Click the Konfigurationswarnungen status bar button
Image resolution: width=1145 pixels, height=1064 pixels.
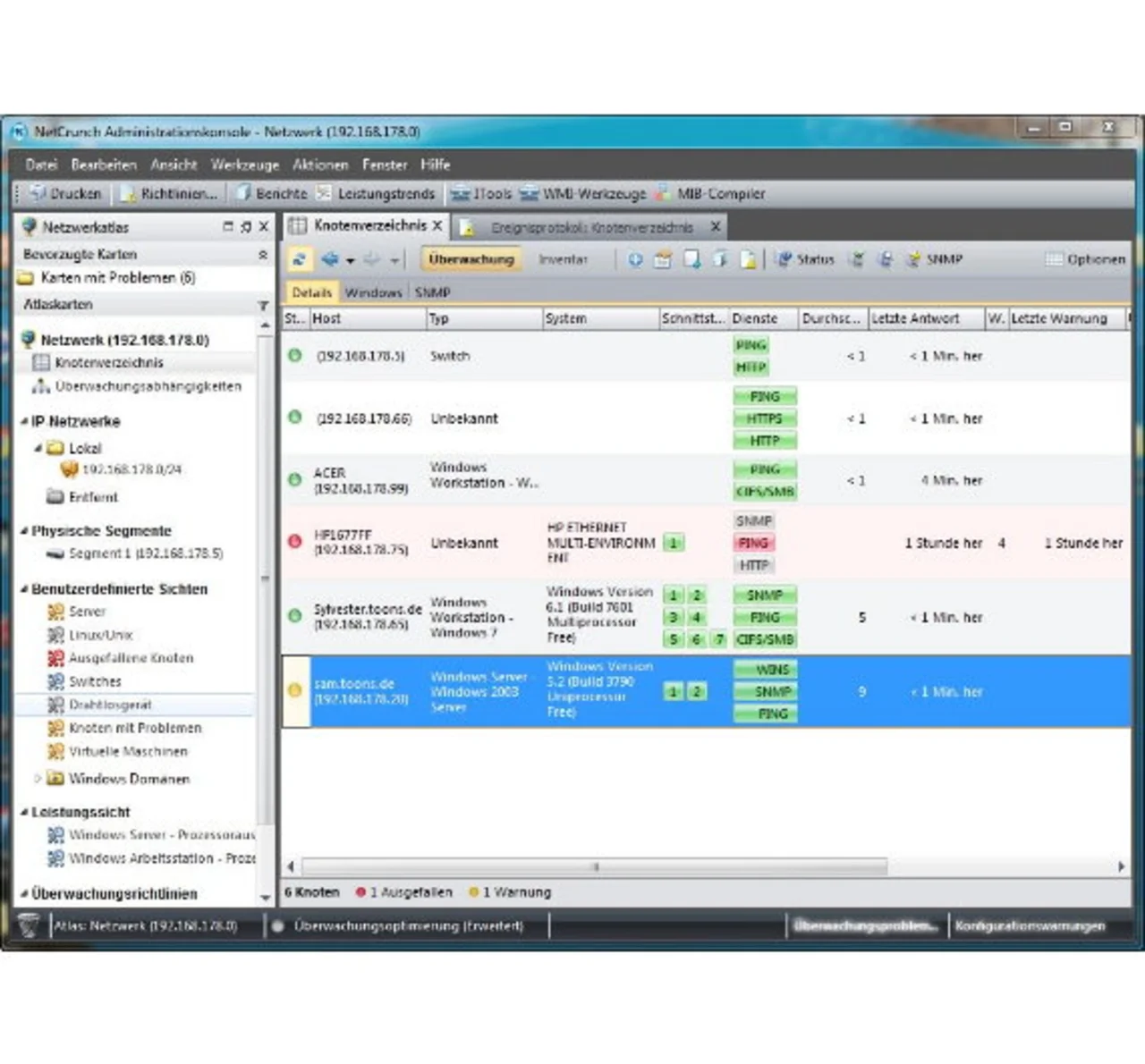1030,925
